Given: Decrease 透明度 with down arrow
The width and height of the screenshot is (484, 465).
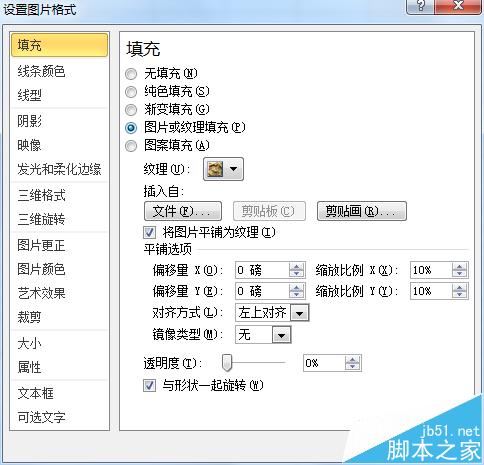Looking at the screenshot, I should pyautogui.click(x=353, y=367).
